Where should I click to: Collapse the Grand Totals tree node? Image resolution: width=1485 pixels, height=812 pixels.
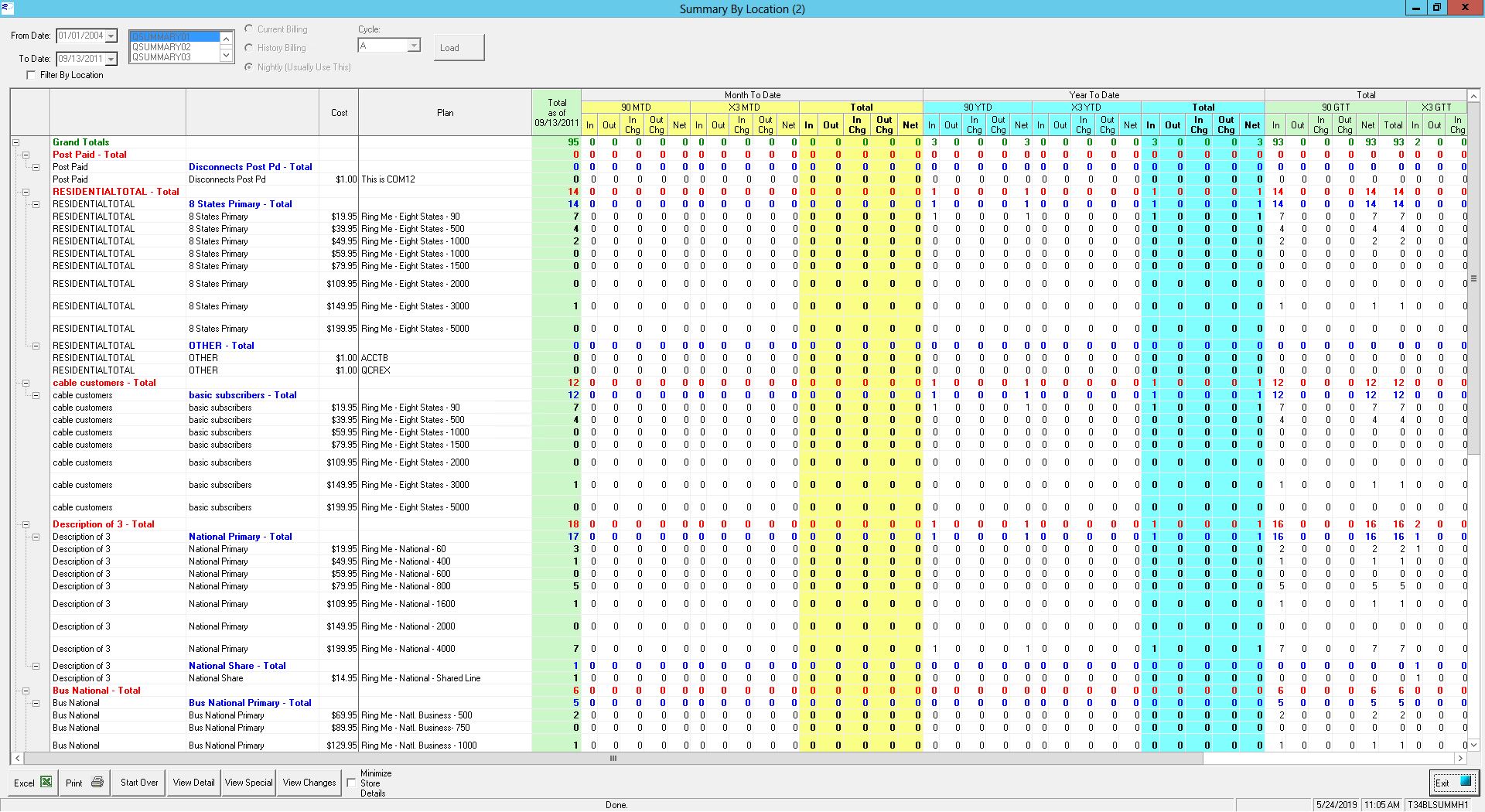15,142
